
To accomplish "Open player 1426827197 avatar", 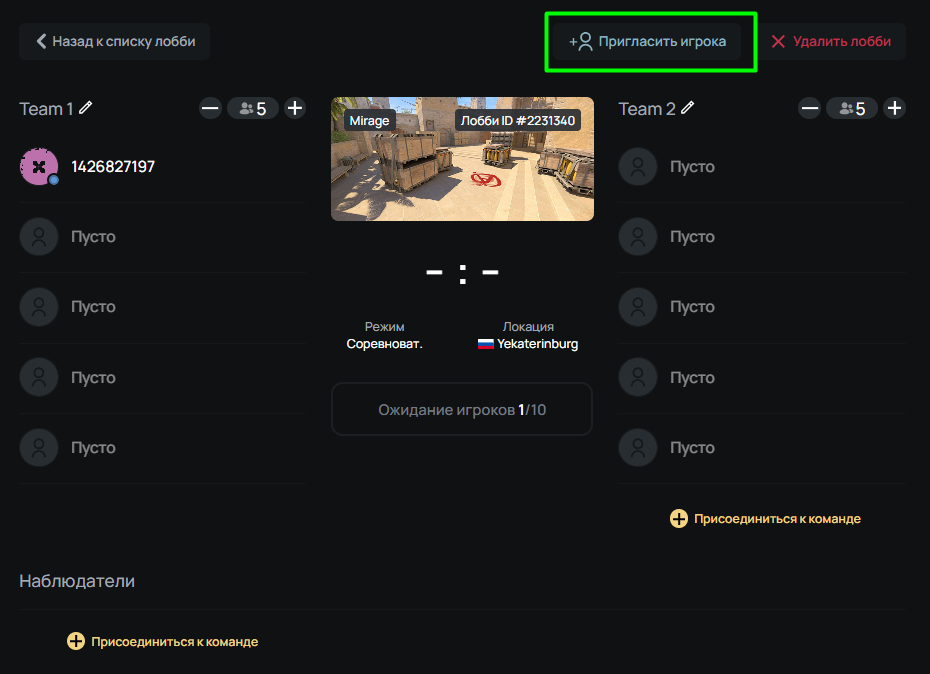I will coord(39,167).
